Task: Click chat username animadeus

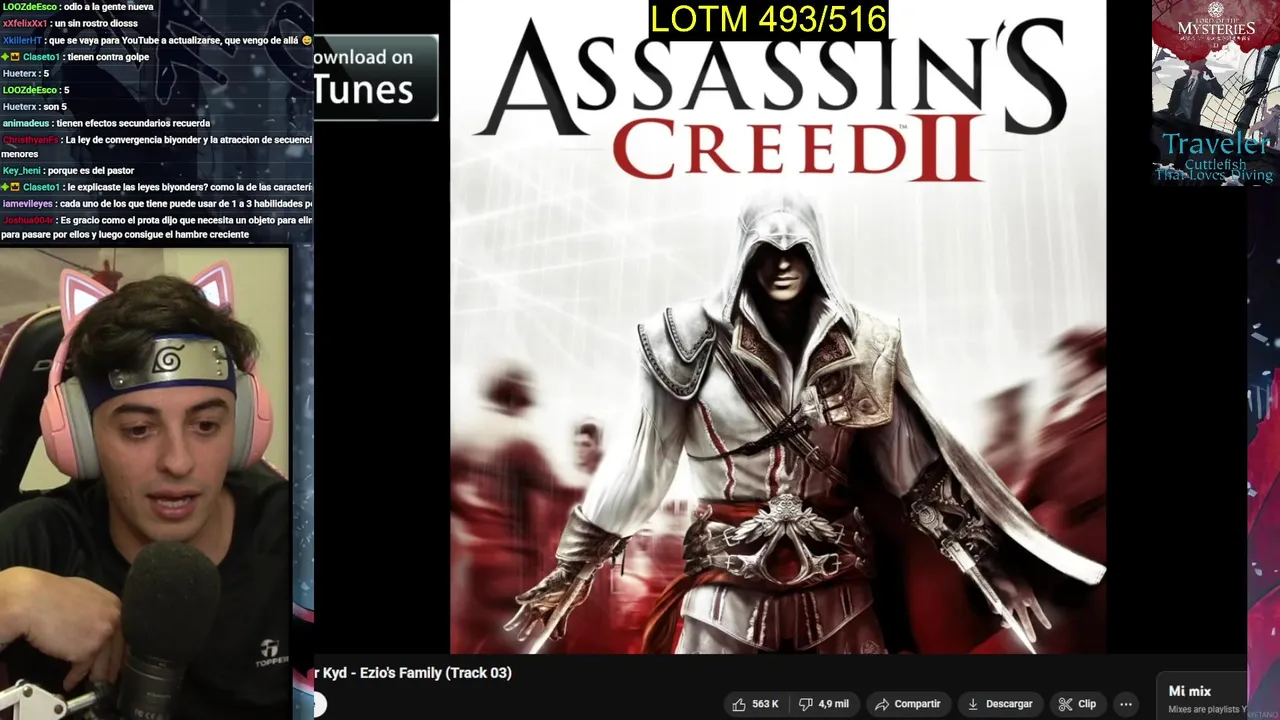Action: 26,123
